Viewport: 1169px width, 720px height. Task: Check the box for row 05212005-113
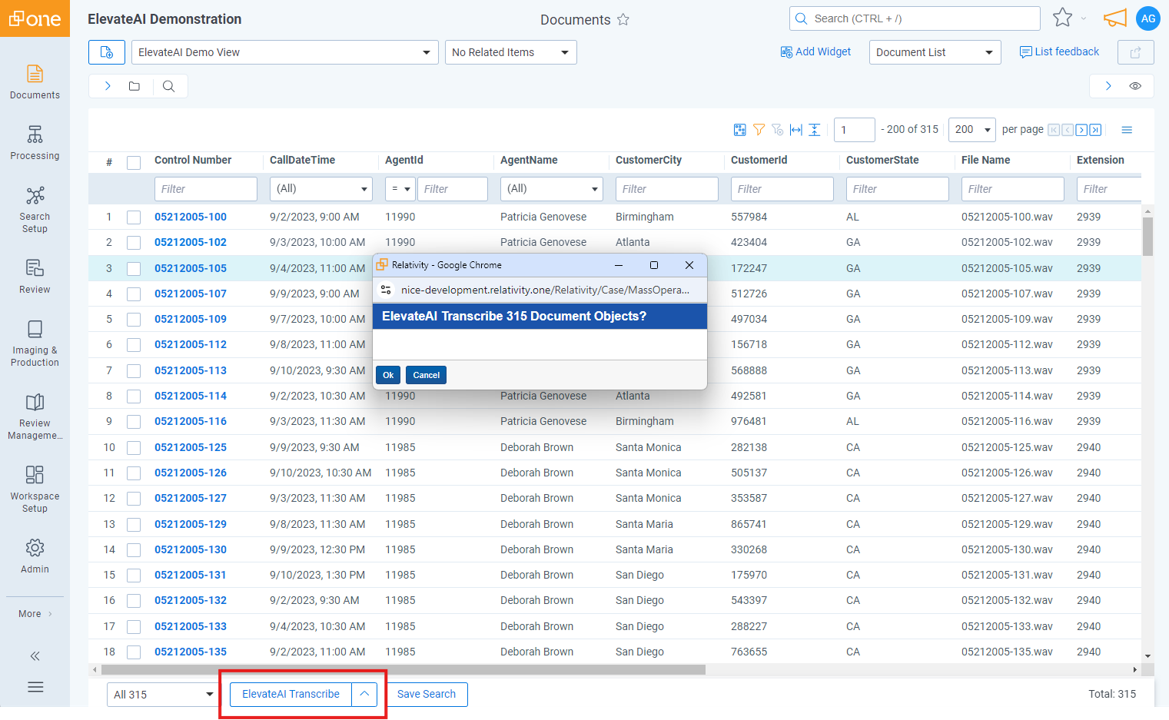click(134, 371)
